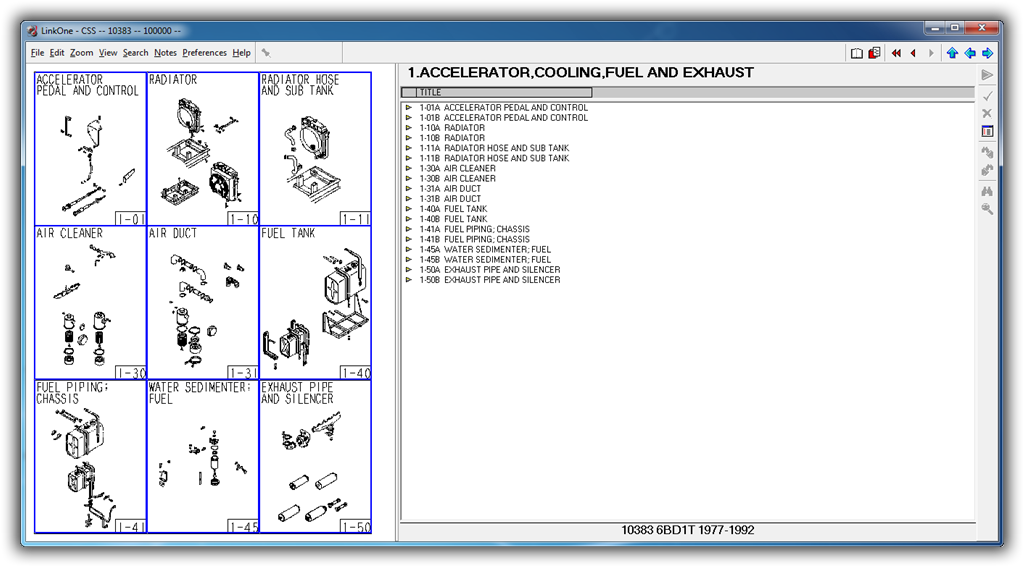Select '1-41B FUEL PIPING; CHASSIS' entry
Image resolution: width=1024 pixels, height=567 pixels.
click(474, 239)
